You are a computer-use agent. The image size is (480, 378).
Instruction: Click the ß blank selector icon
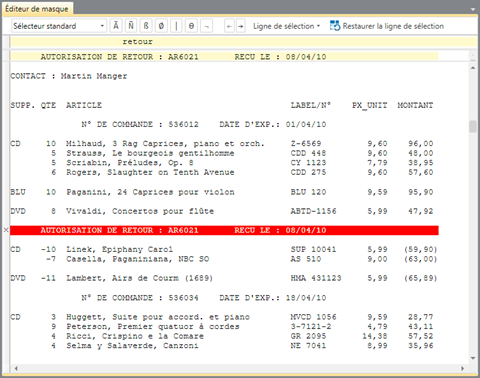point(146,26)
